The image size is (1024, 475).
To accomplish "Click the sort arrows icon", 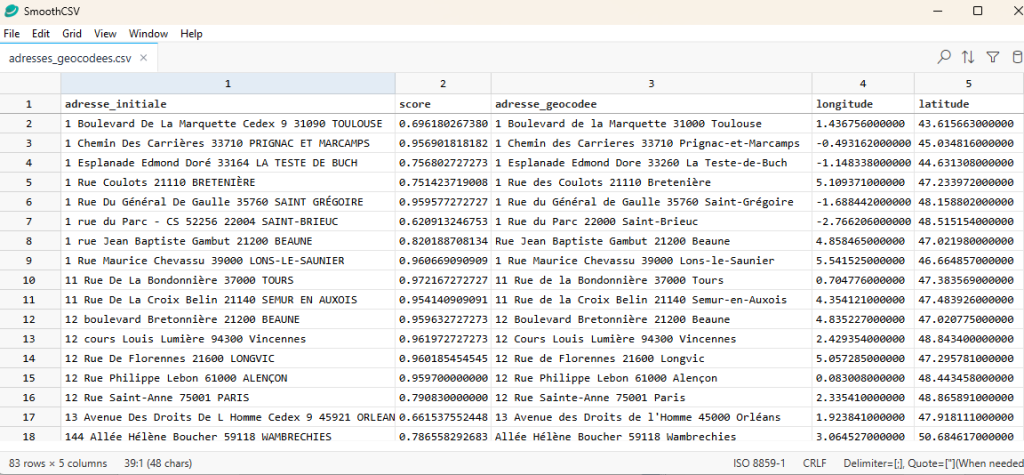I will tap(968, 58).
